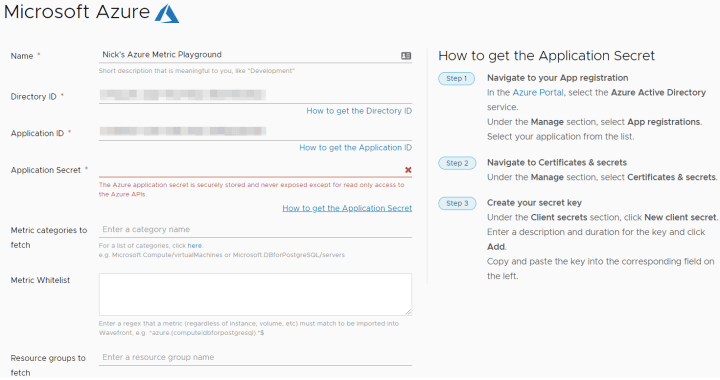The width and height of the screenshot is (720, 380).
Task: Click the 'Metric categories to fetch' label
Action: [49, 238]
